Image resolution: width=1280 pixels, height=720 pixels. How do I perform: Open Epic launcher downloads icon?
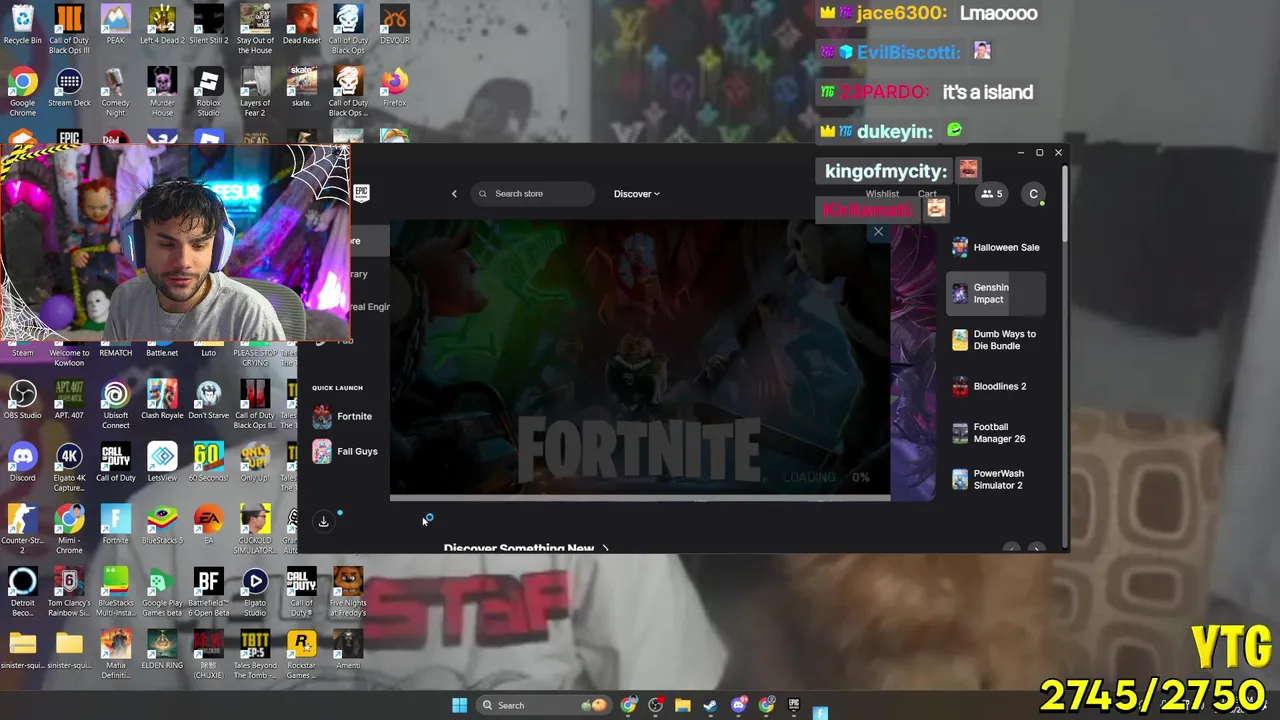point(323,521)
